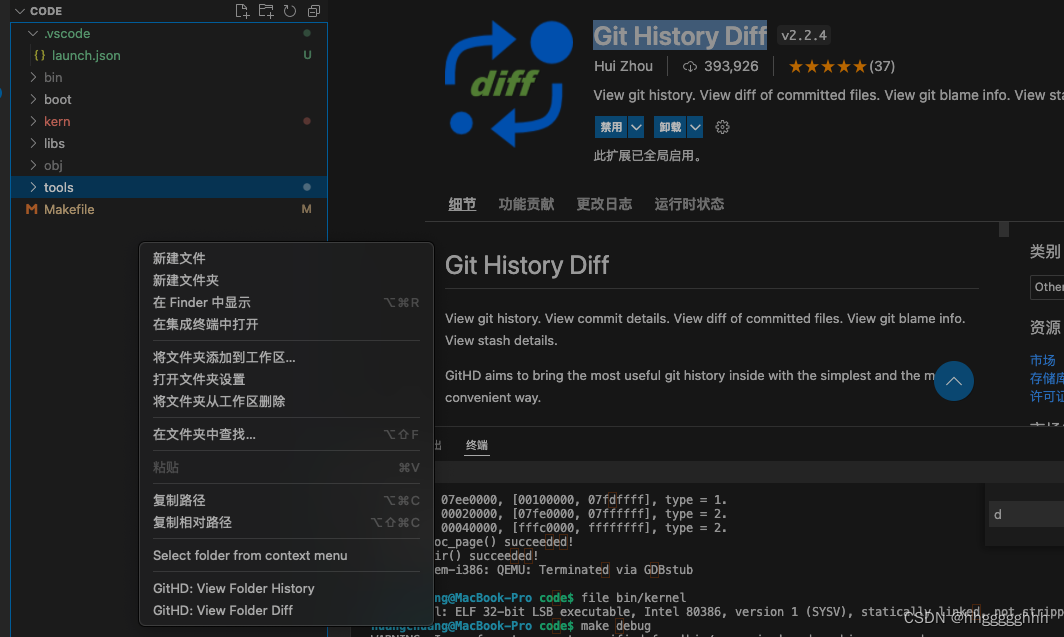Choose GitHD: View Folder History
The image size is (1064, 637).
pos(286,588)
